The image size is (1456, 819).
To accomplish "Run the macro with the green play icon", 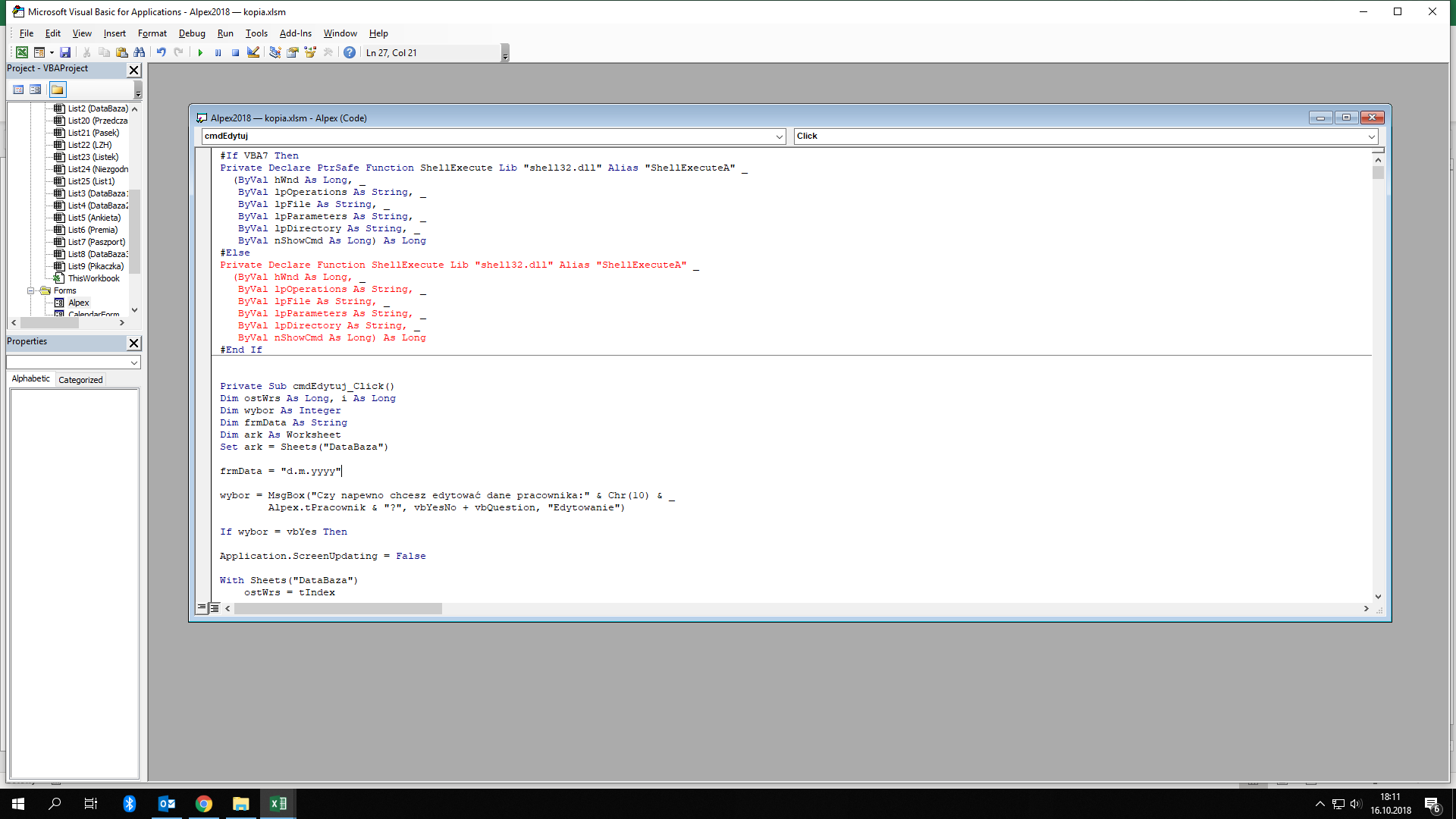I will [200, 52].
